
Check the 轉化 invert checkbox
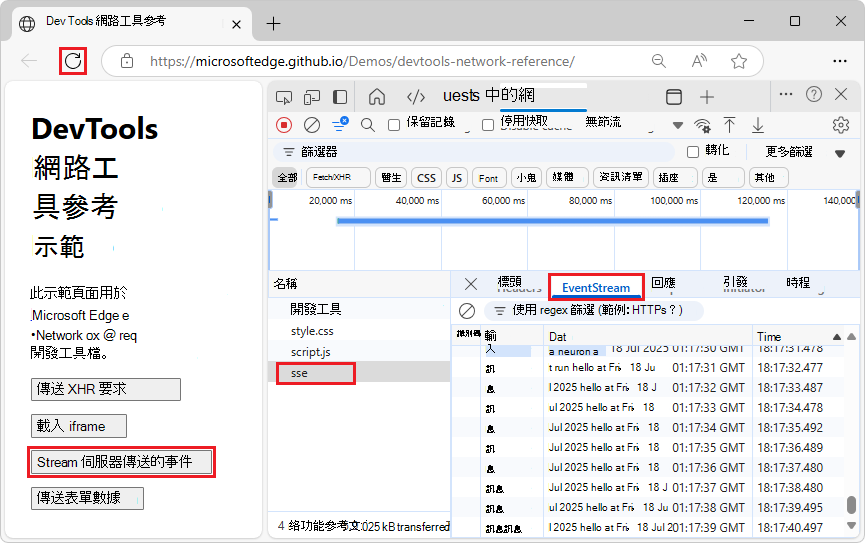click(x=693, y=152)
